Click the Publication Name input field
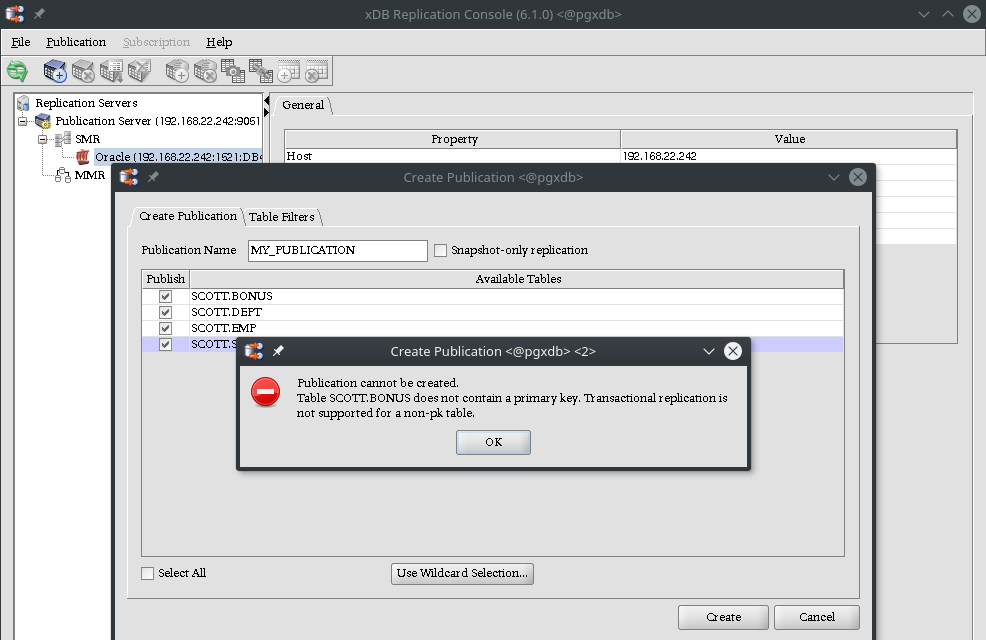986x640 pixels. coord(338,250)
